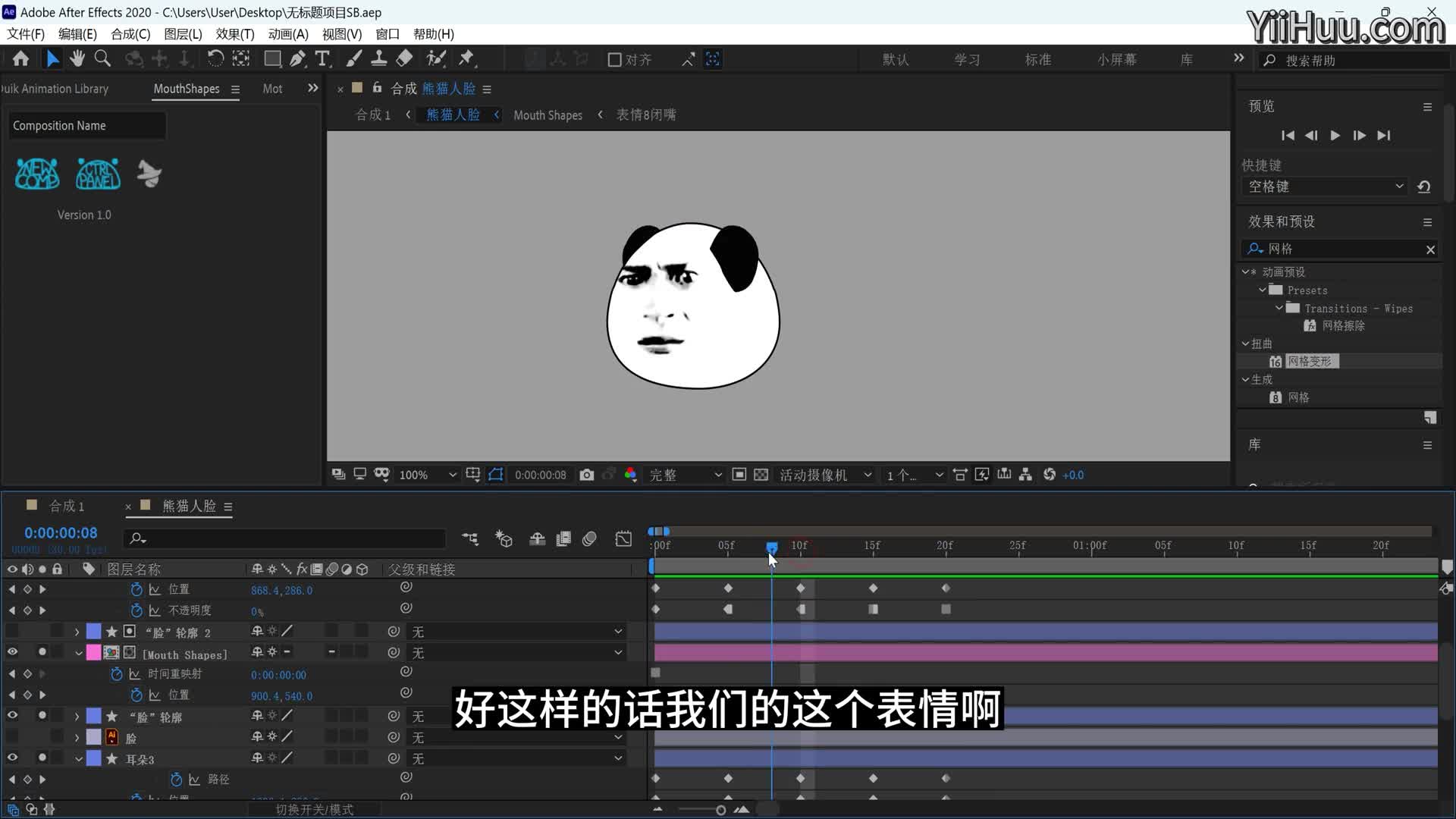The image size is (1456, 819).
Task: Open the Graph Editor icon
Action: (623, 538)
